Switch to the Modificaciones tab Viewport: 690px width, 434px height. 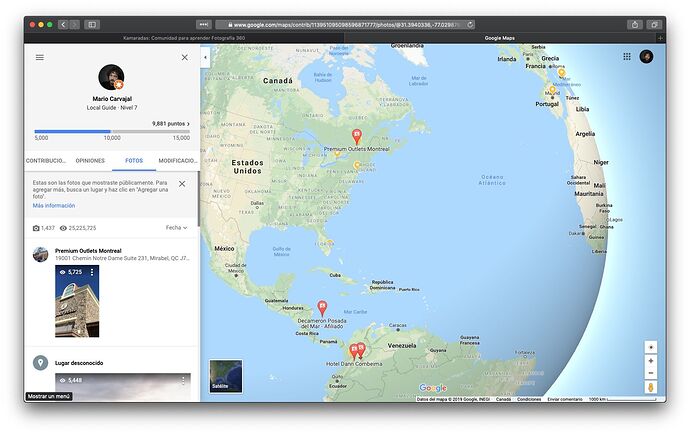coord(178,161)
